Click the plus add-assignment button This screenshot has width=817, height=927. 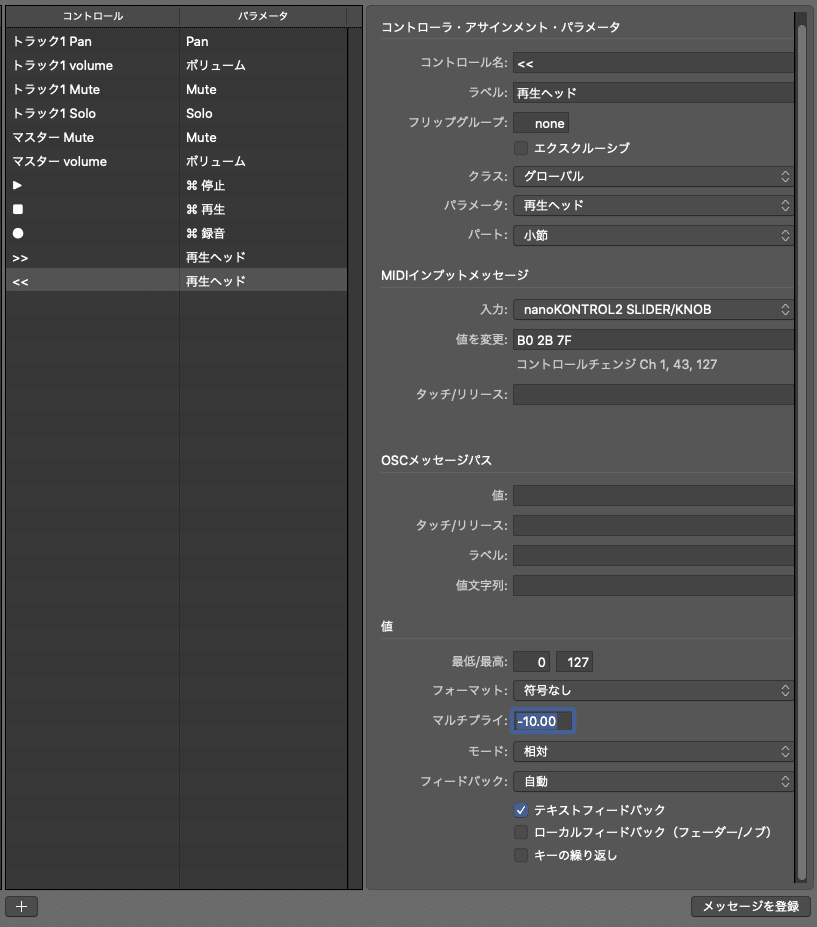(21, 906)
